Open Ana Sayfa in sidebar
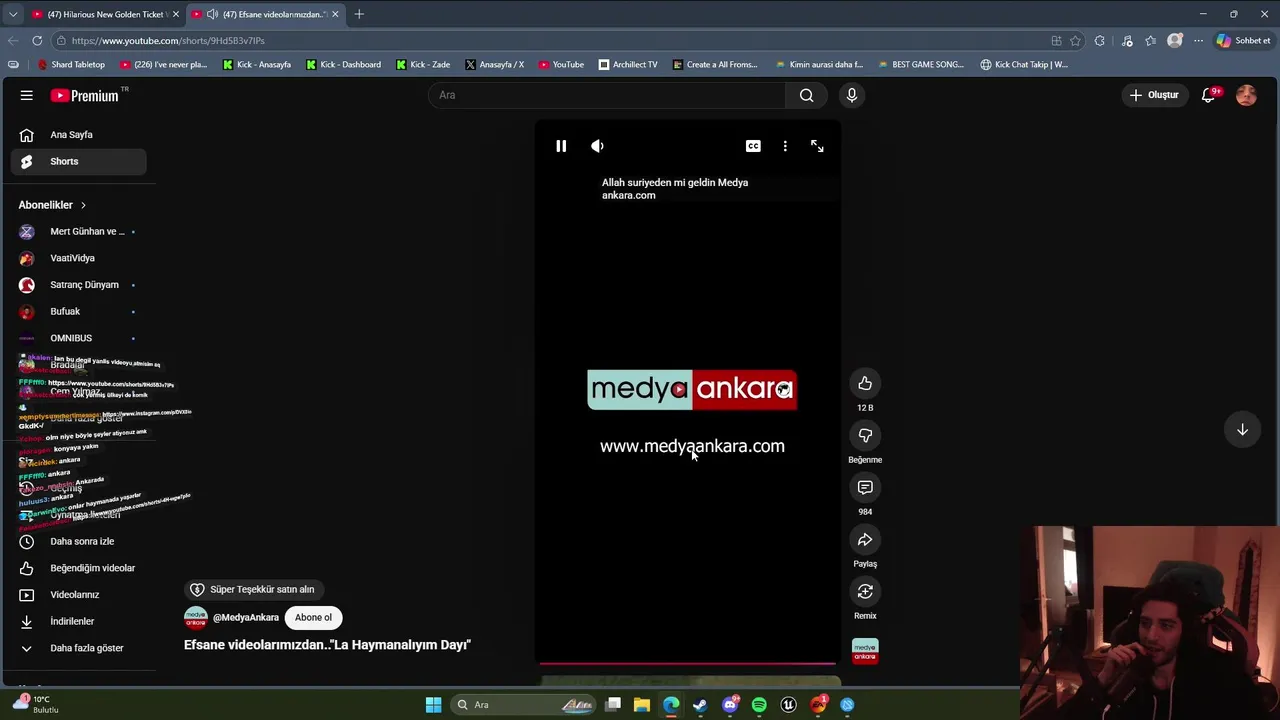Image resolution: width=1280 pixels, height=720 pixels. 78,135
